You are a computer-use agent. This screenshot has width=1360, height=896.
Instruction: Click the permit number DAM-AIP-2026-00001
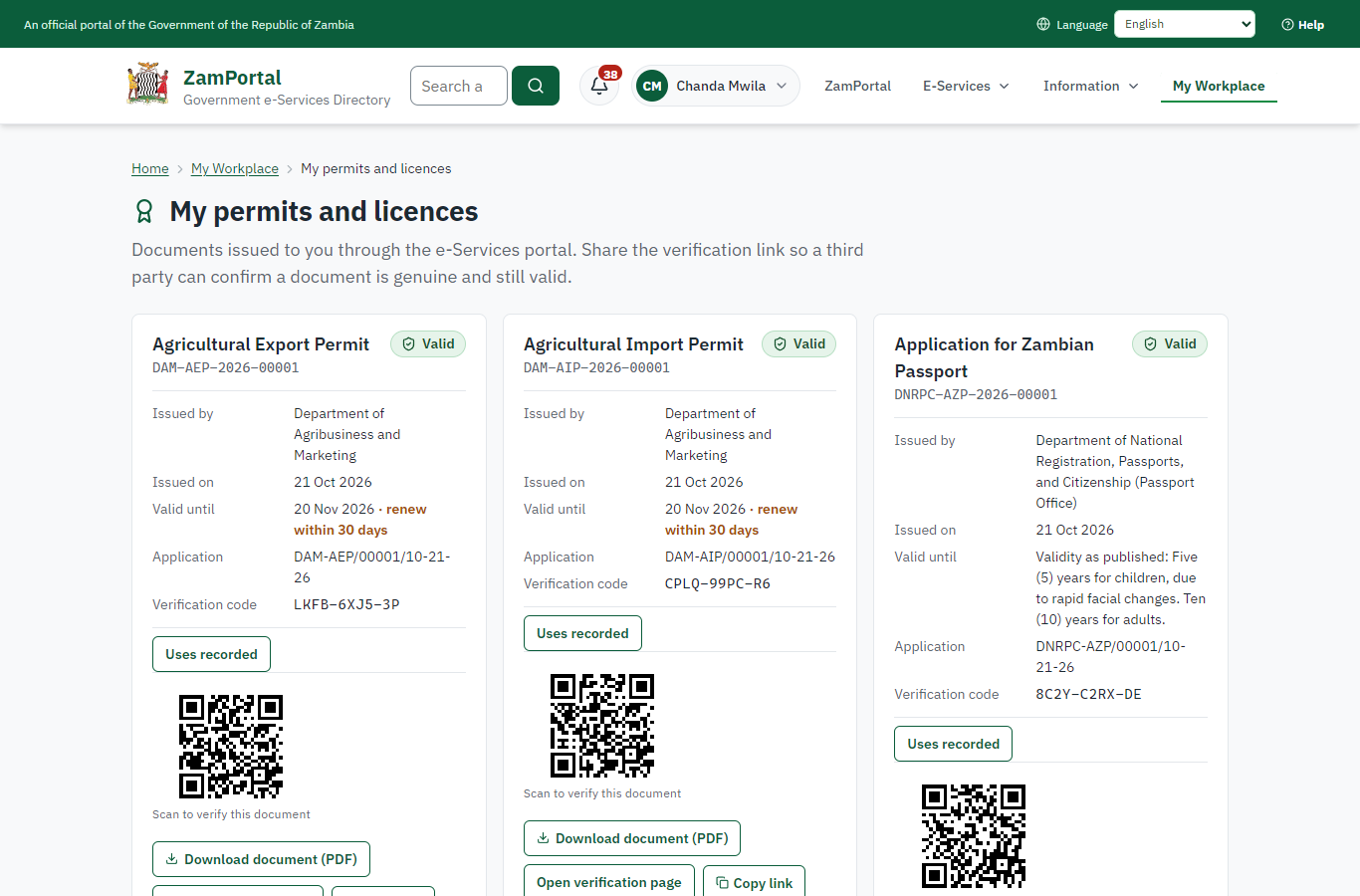[x=597, y=367]
